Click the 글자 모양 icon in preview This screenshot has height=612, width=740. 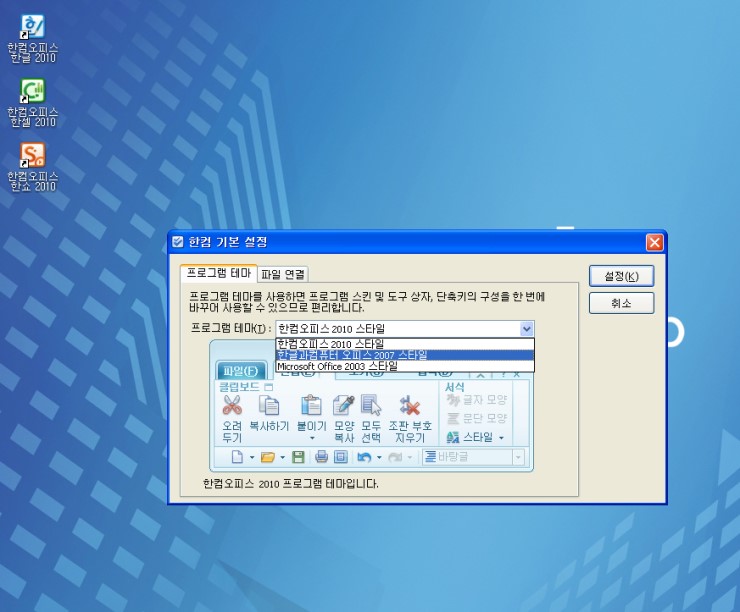[x=453, y=400]
